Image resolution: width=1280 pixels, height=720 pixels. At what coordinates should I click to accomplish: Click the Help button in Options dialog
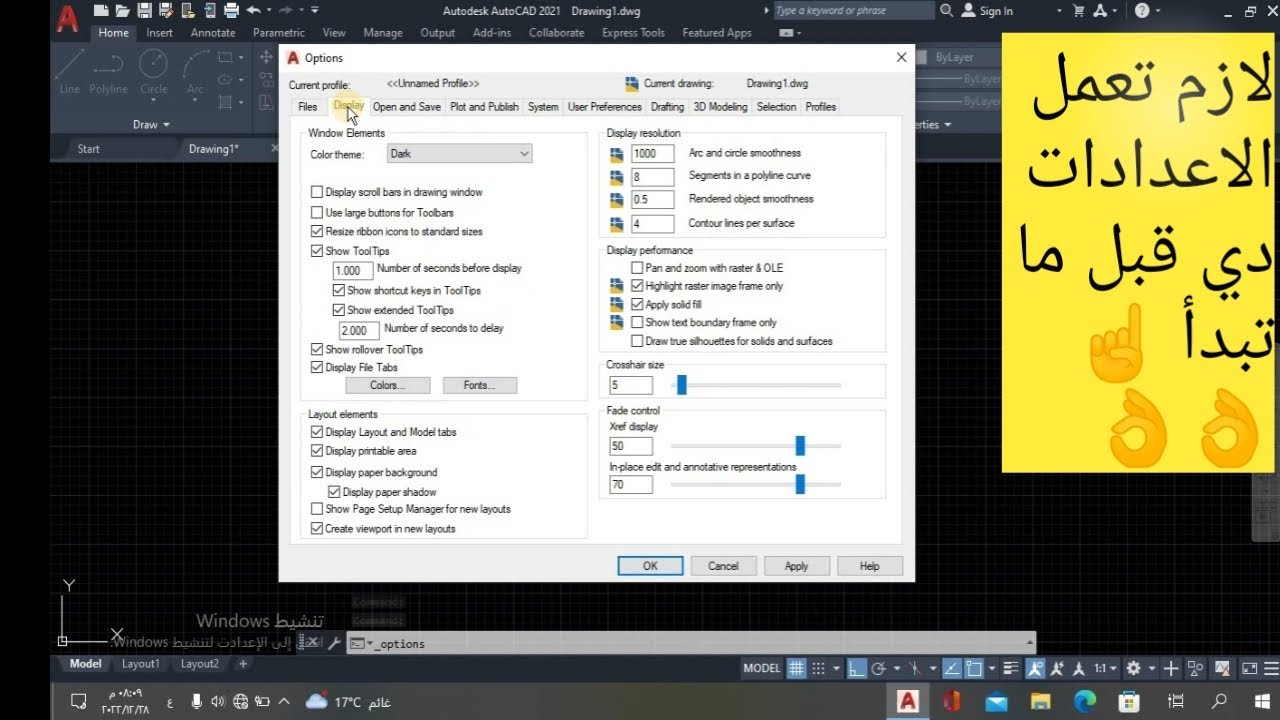[x=869, y=566]
